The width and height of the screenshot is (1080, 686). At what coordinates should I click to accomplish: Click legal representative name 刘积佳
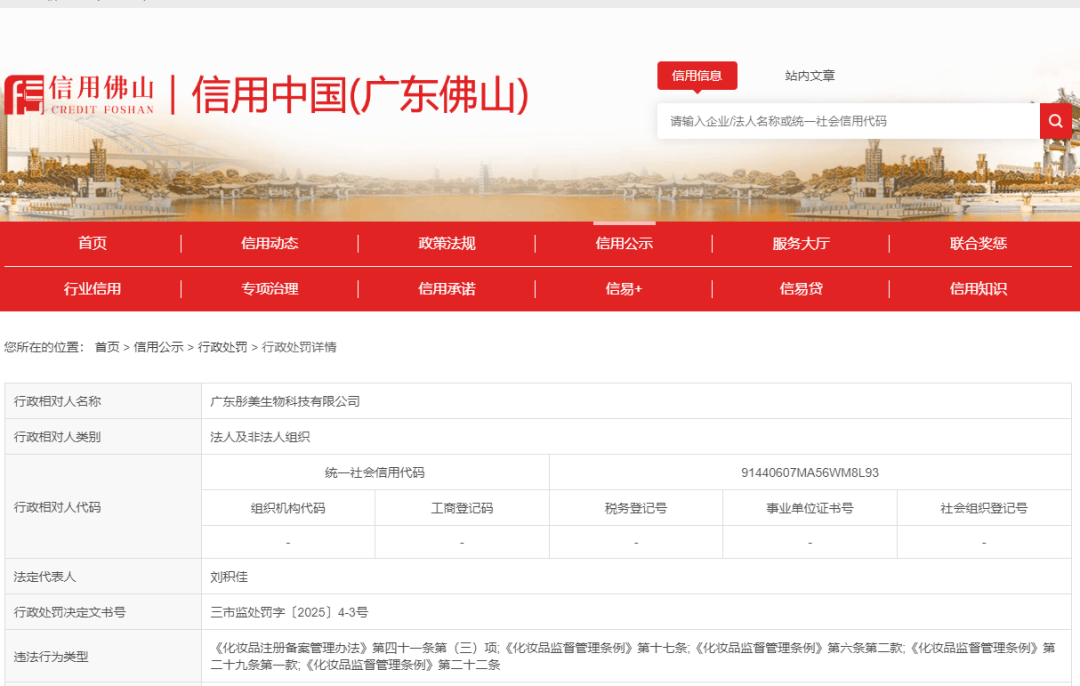point(229,577)
